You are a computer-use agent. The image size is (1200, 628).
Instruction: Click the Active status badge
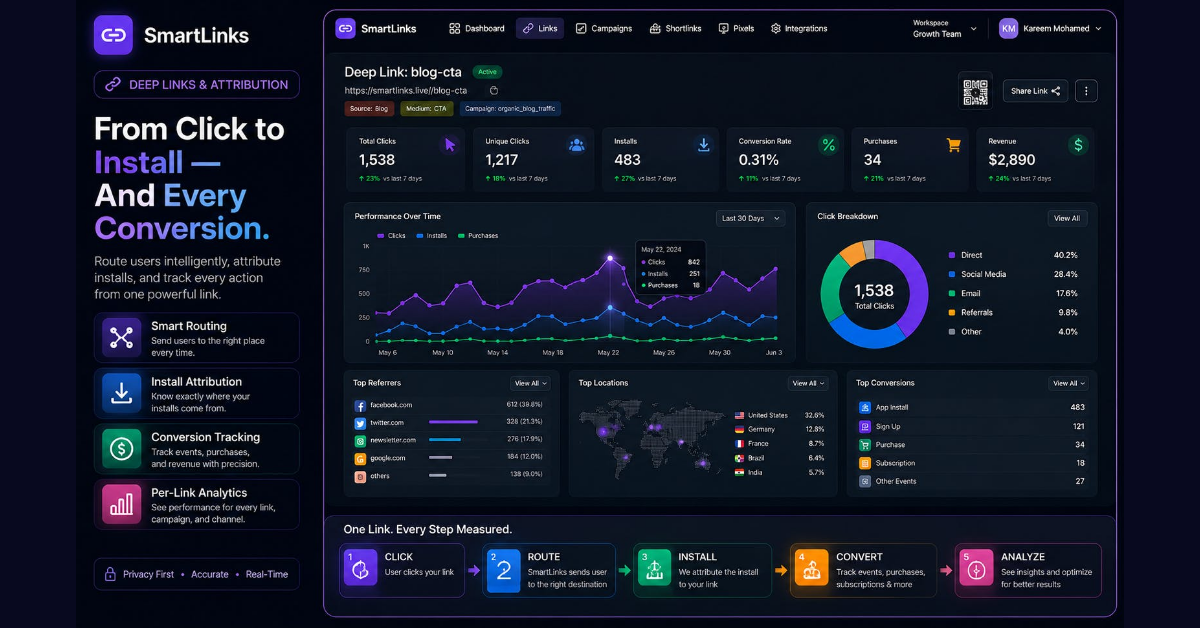click(x=488, y=72)
